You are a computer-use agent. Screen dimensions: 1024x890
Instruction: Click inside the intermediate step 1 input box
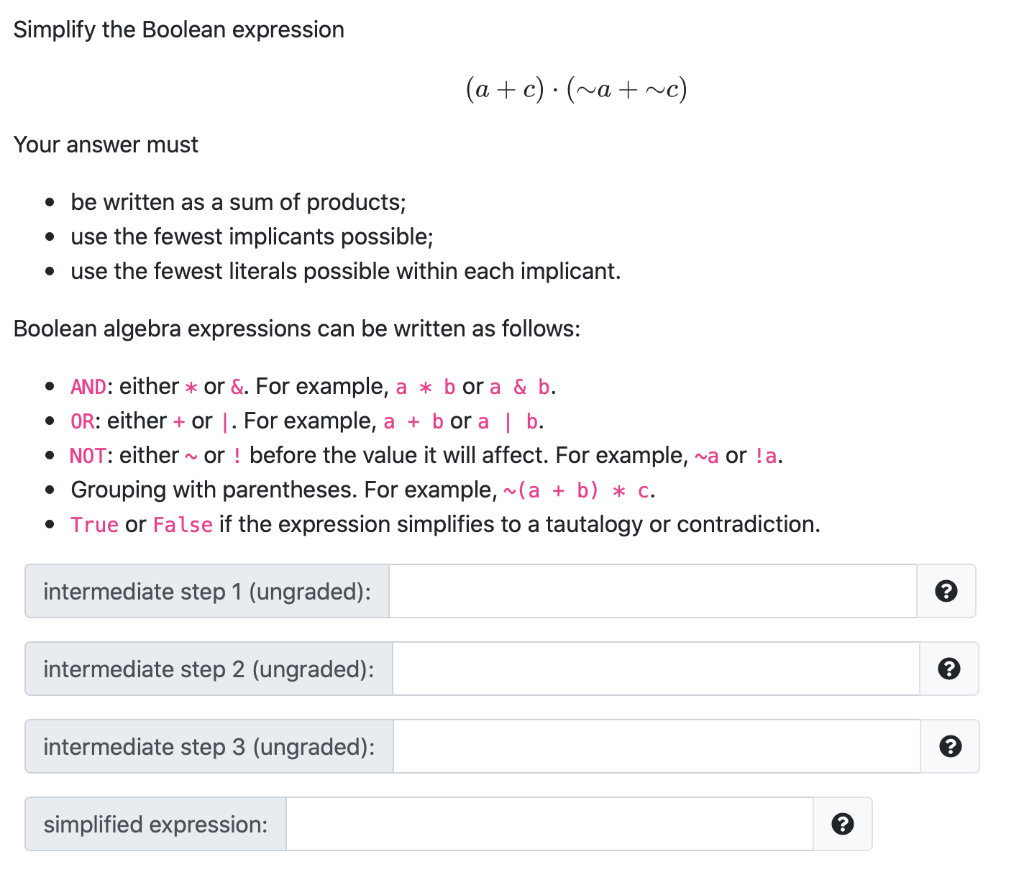click(x=650, y=591)
